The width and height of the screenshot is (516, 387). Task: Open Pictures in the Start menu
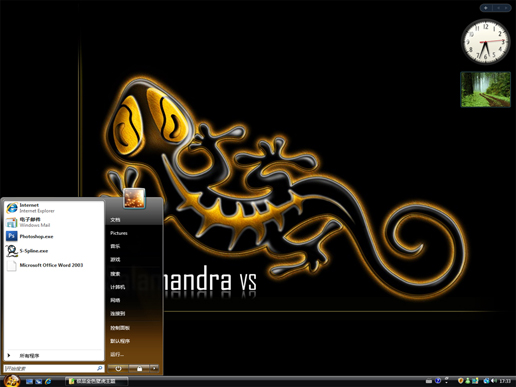tap(119, 233)
